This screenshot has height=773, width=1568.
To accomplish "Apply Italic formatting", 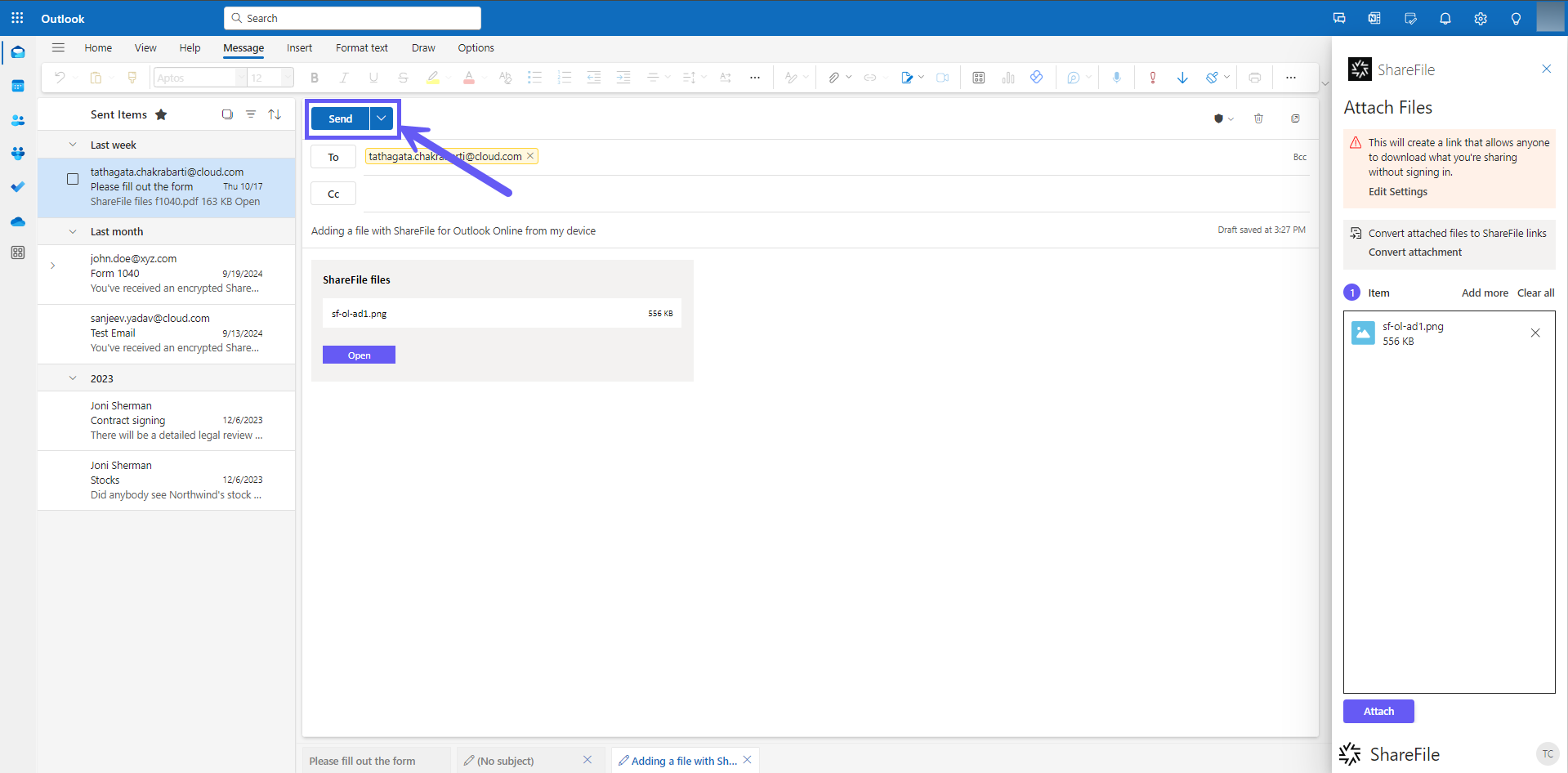I will click(344, 78).
